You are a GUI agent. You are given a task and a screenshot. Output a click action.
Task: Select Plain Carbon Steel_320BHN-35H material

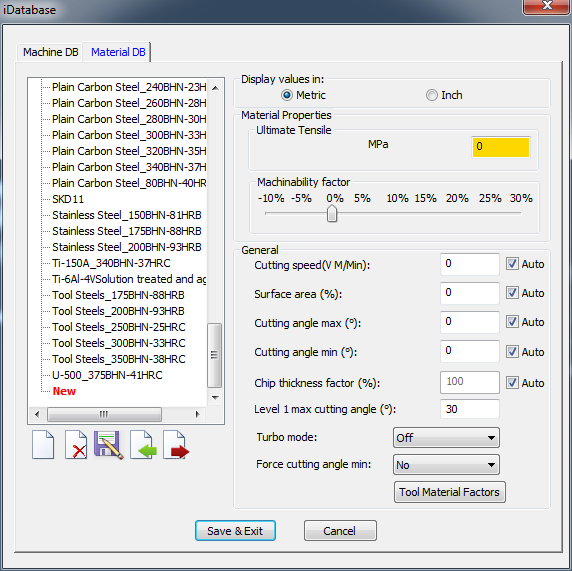(129, 151)
